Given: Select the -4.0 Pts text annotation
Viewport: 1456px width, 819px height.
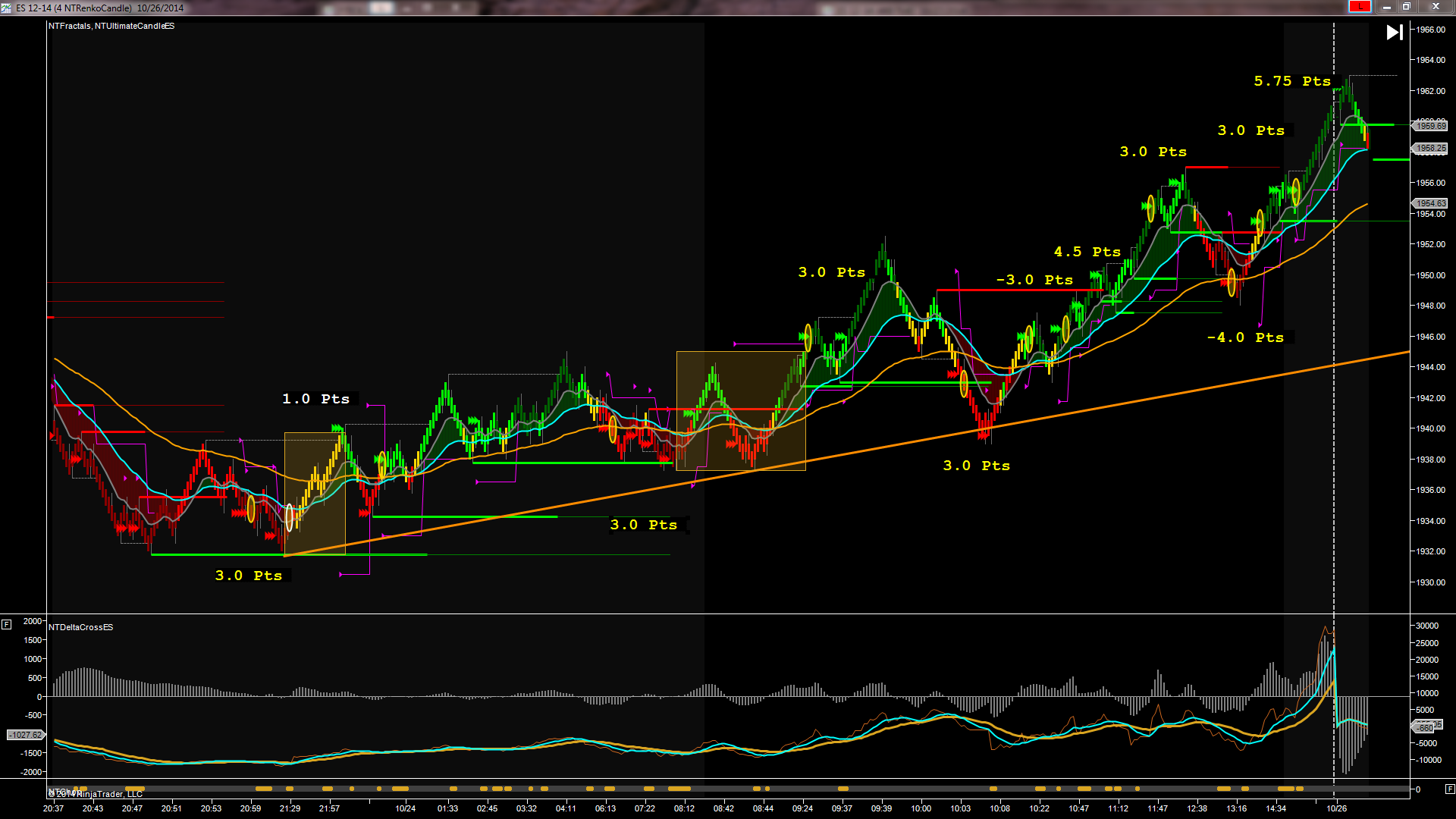Looking at the screenshot, I should 1245,337.
